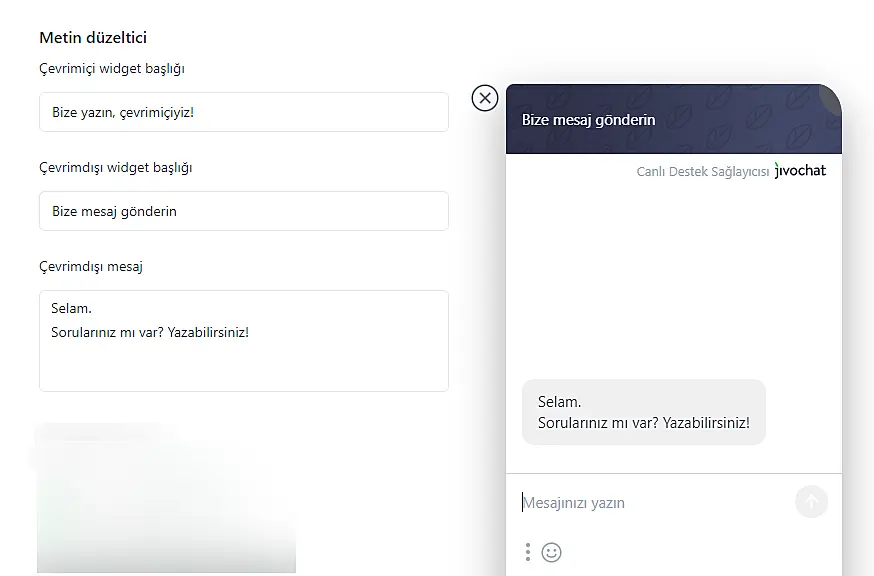Click the chat header title Bize mesaj gönderin
This screenshot has width=874, height=576.
coord(589,120)
